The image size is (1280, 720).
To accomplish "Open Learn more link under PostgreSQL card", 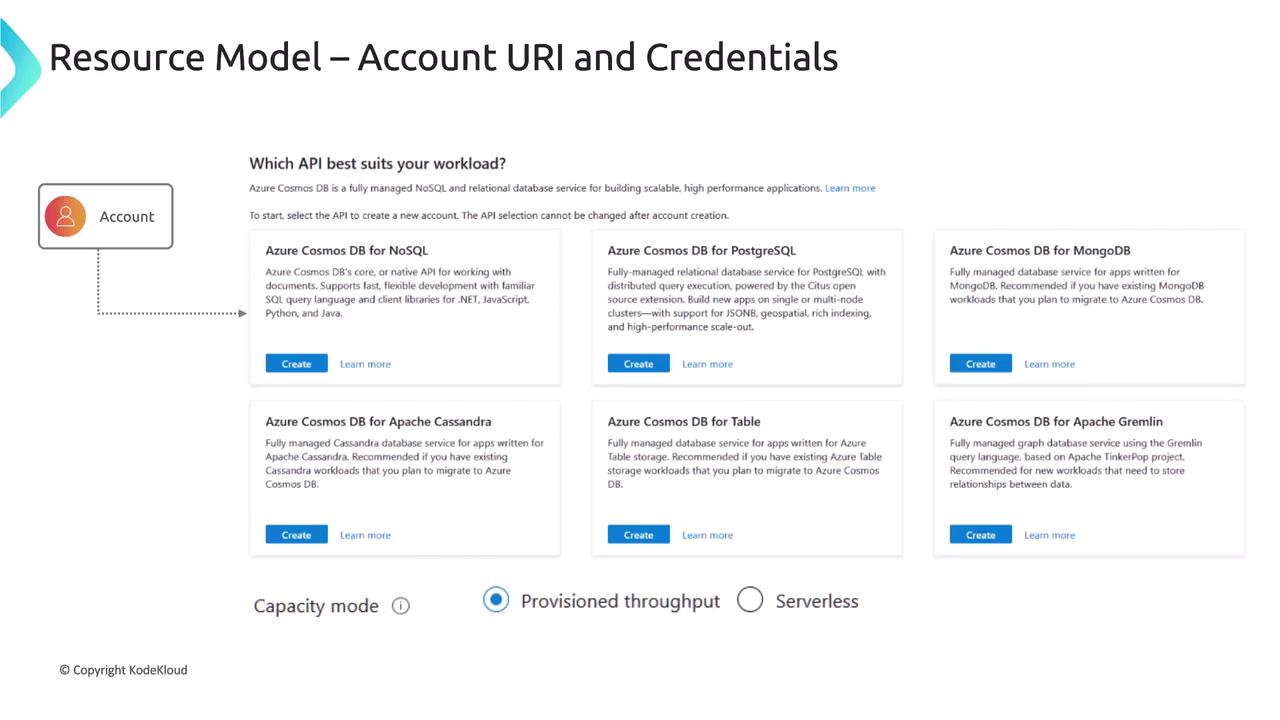I will coord(707,364).
